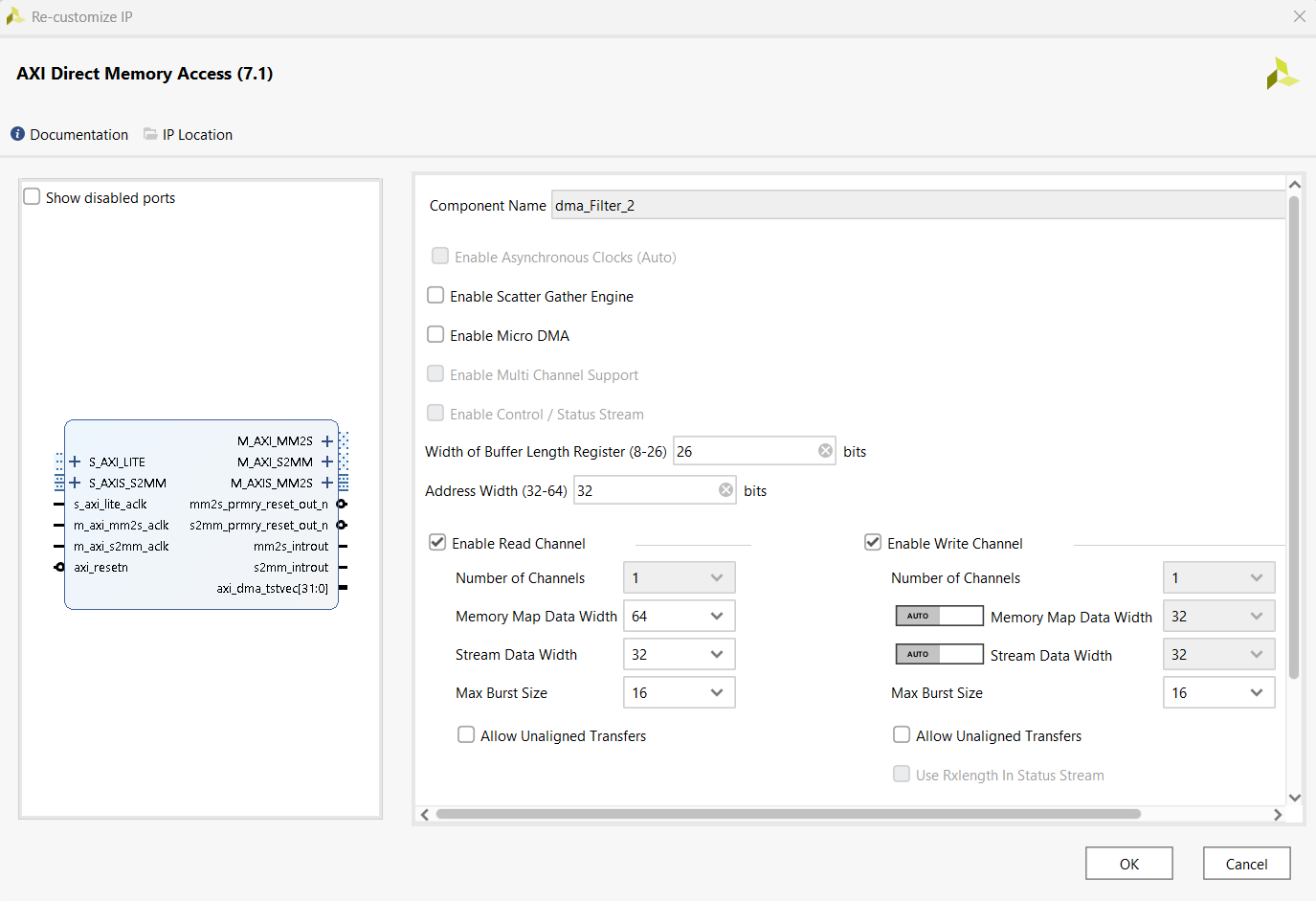Open write Memory Map Data Width dropdown
Viewport: 1316px width, 901px height.
tap(1219, 616)
